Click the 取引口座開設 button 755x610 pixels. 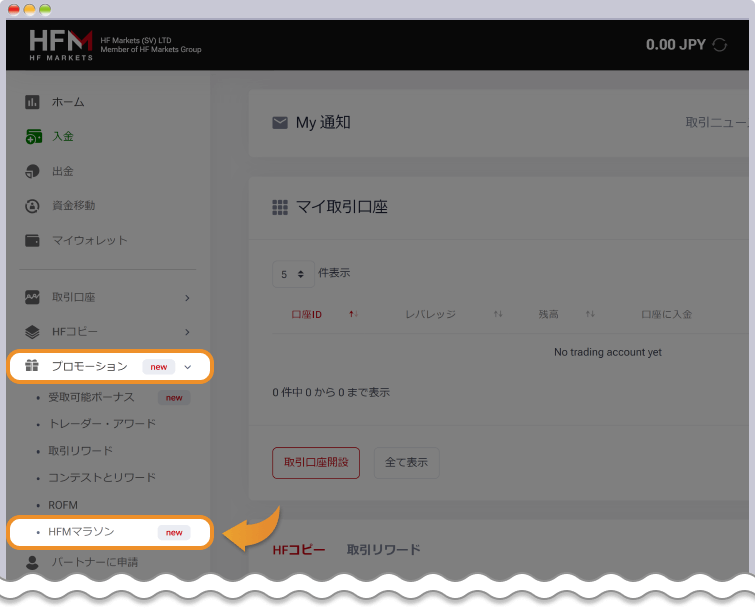pyautogui.click(x=316, y=463)
